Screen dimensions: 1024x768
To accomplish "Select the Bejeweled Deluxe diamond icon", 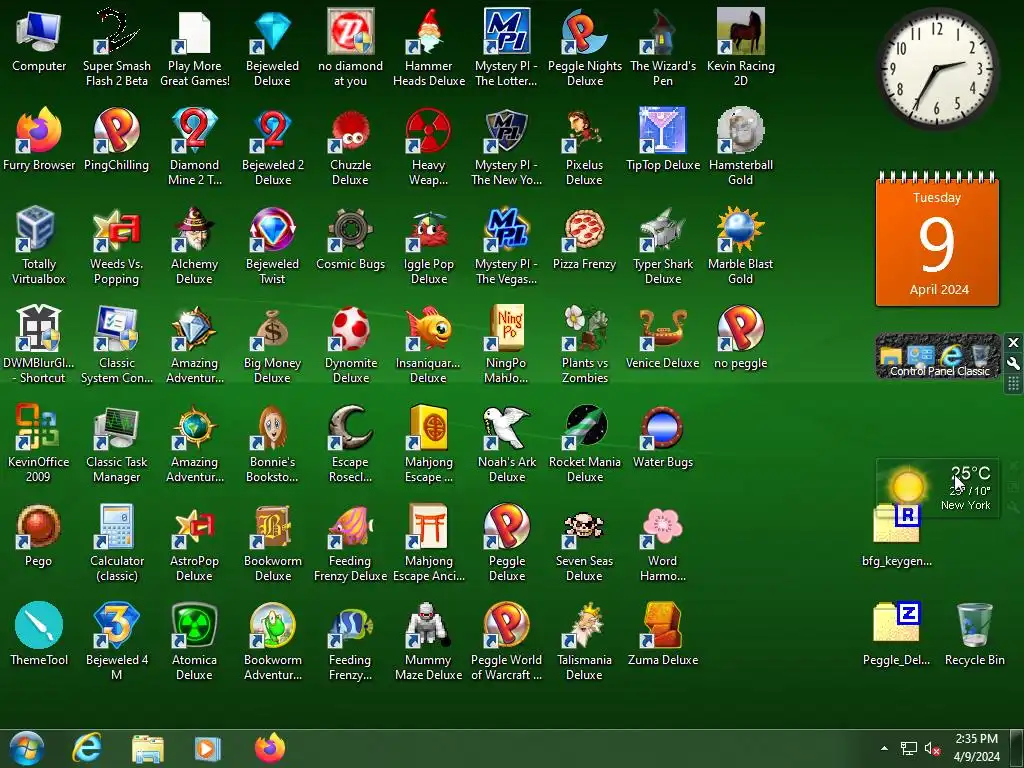I will [272, 33].
